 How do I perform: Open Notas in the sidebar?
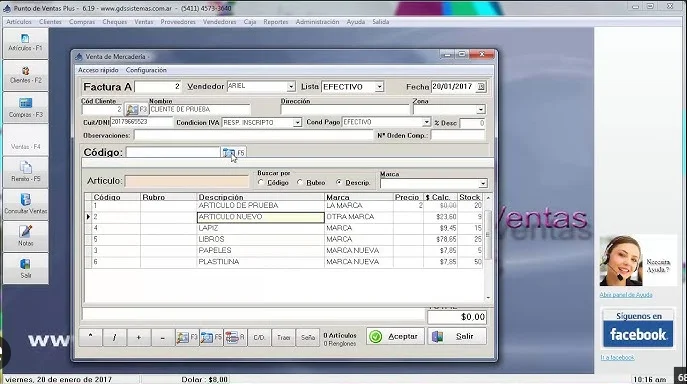25,236
